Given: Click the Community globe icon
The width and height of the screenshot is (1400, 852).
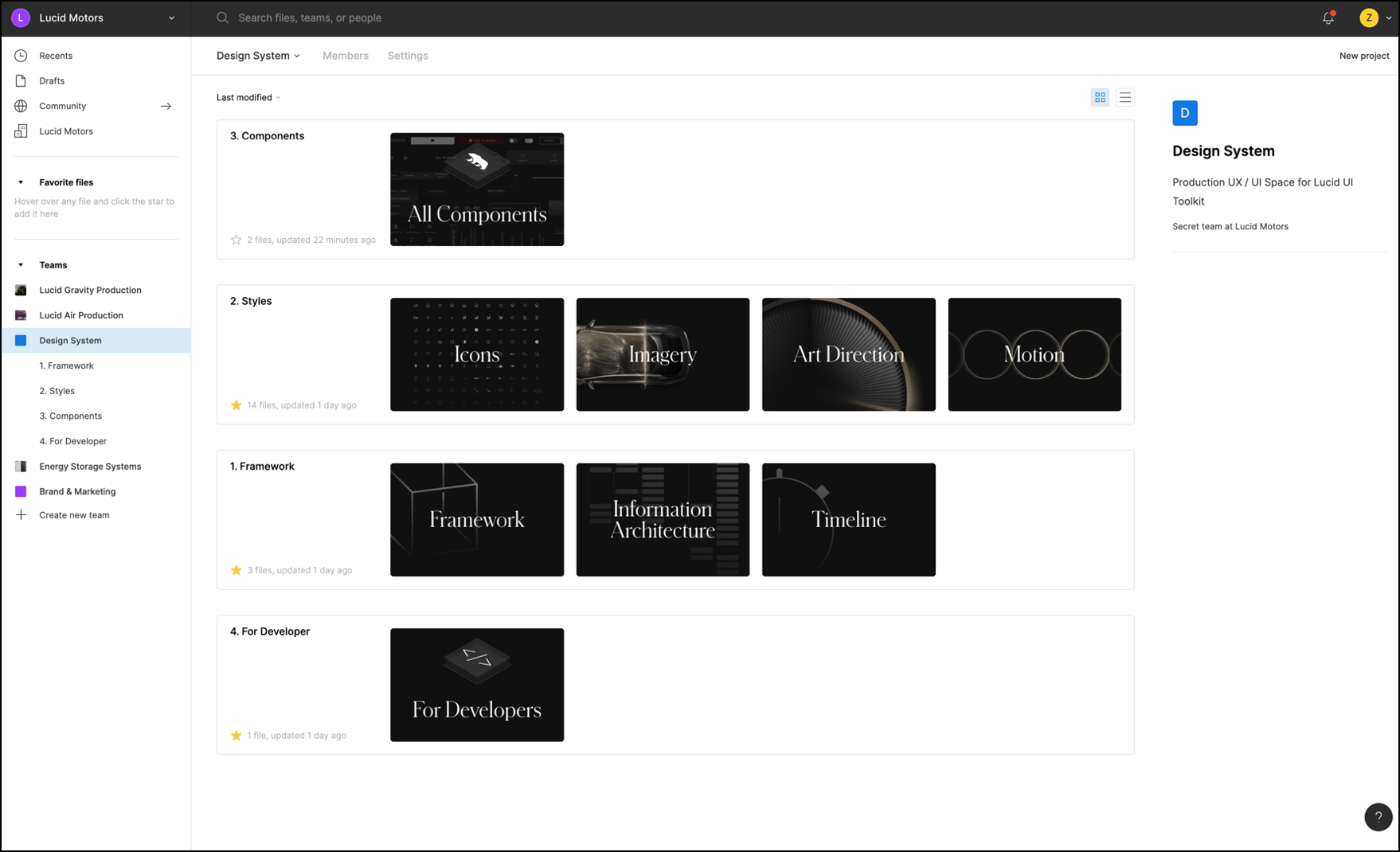Looking at the screenshot, I should coord(21,106).
